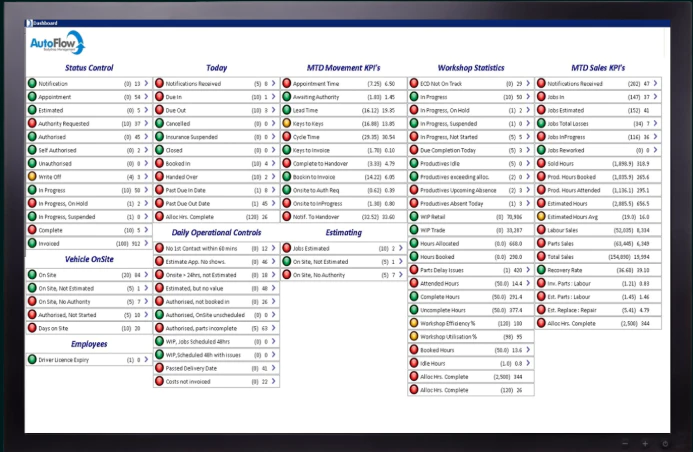
Task: Click the MTD Movement KPI's heading
Action: pos(343,68)
